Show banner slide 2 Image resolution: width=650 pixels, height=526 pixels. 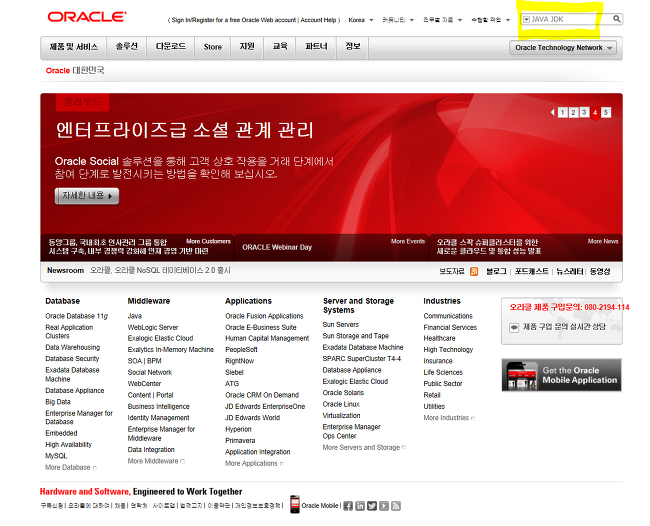pyautogui.click(x=573, y=112)
